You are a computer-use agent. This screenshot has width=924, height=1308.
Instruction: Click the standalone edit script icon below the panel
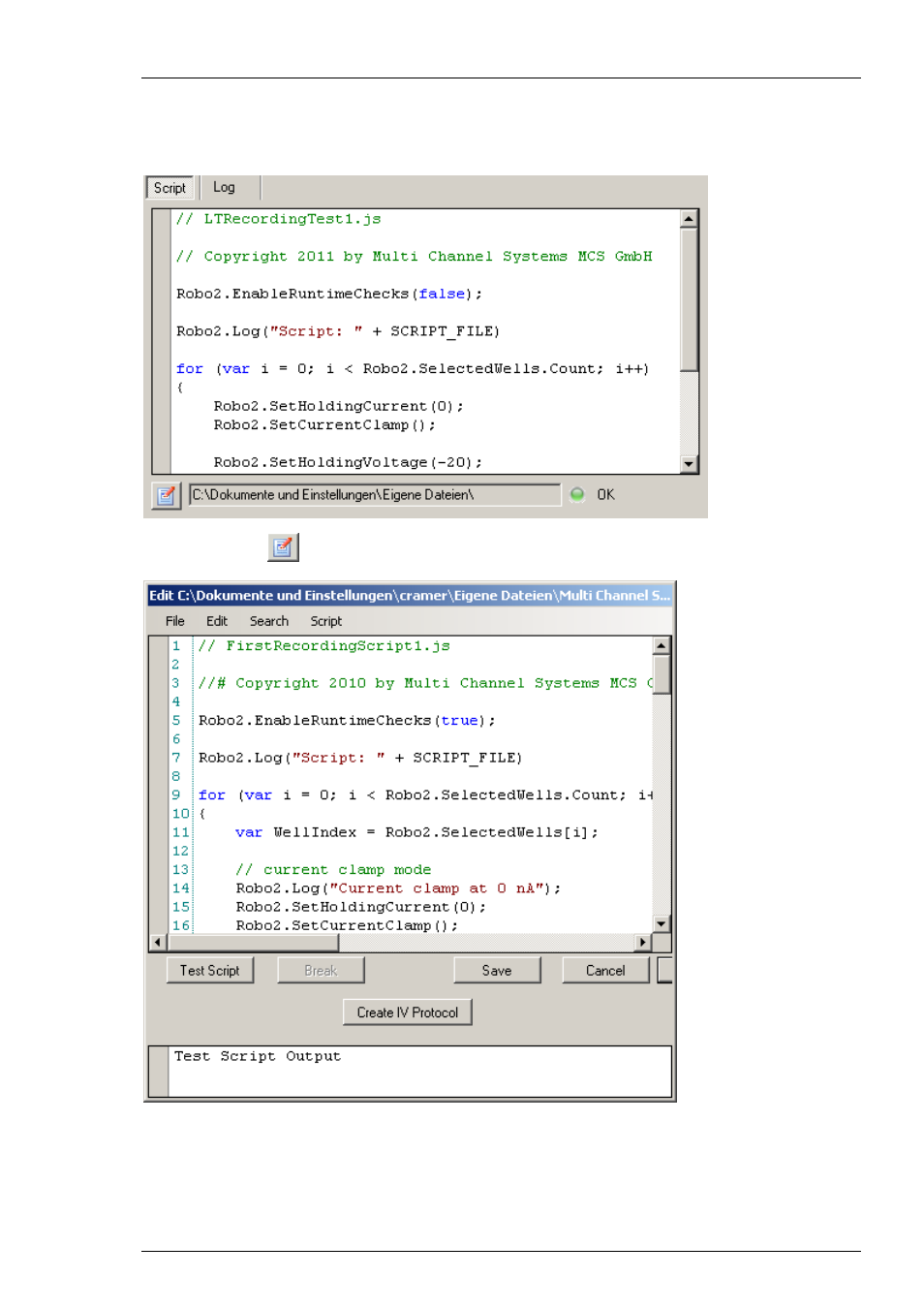click(x=283, y=547)
